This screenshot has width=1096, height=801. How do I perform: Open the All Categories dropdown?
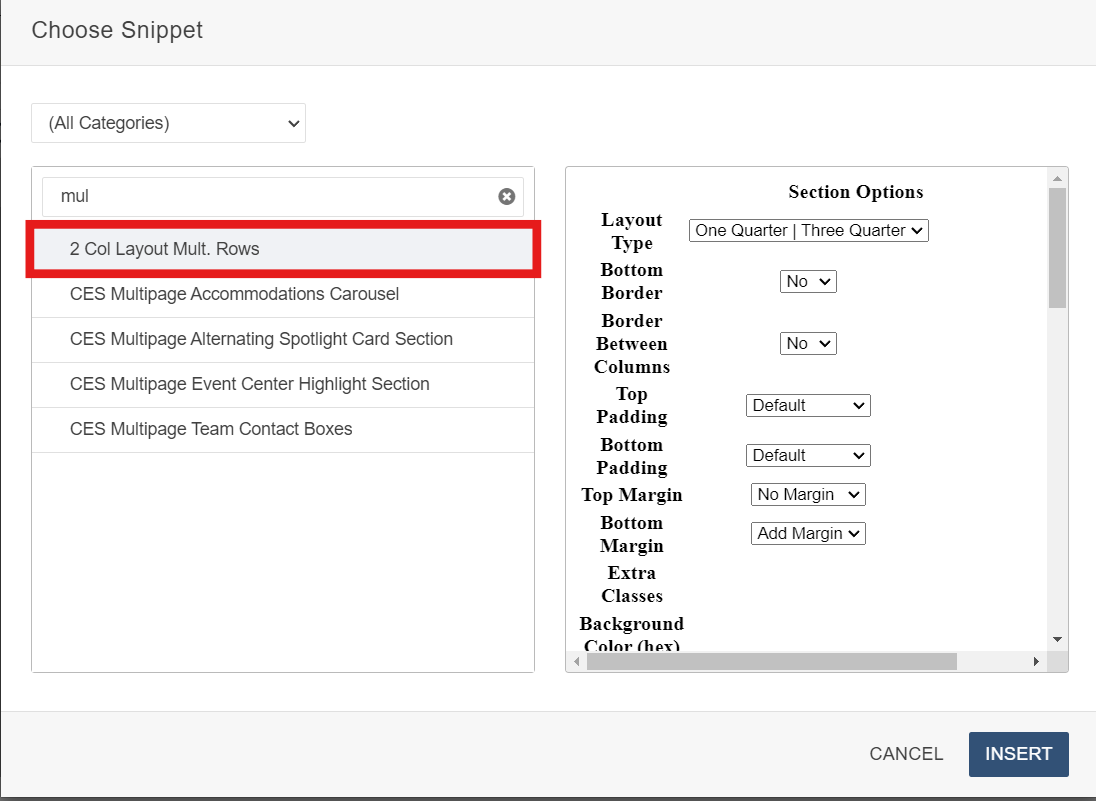(x=168, y=123)
